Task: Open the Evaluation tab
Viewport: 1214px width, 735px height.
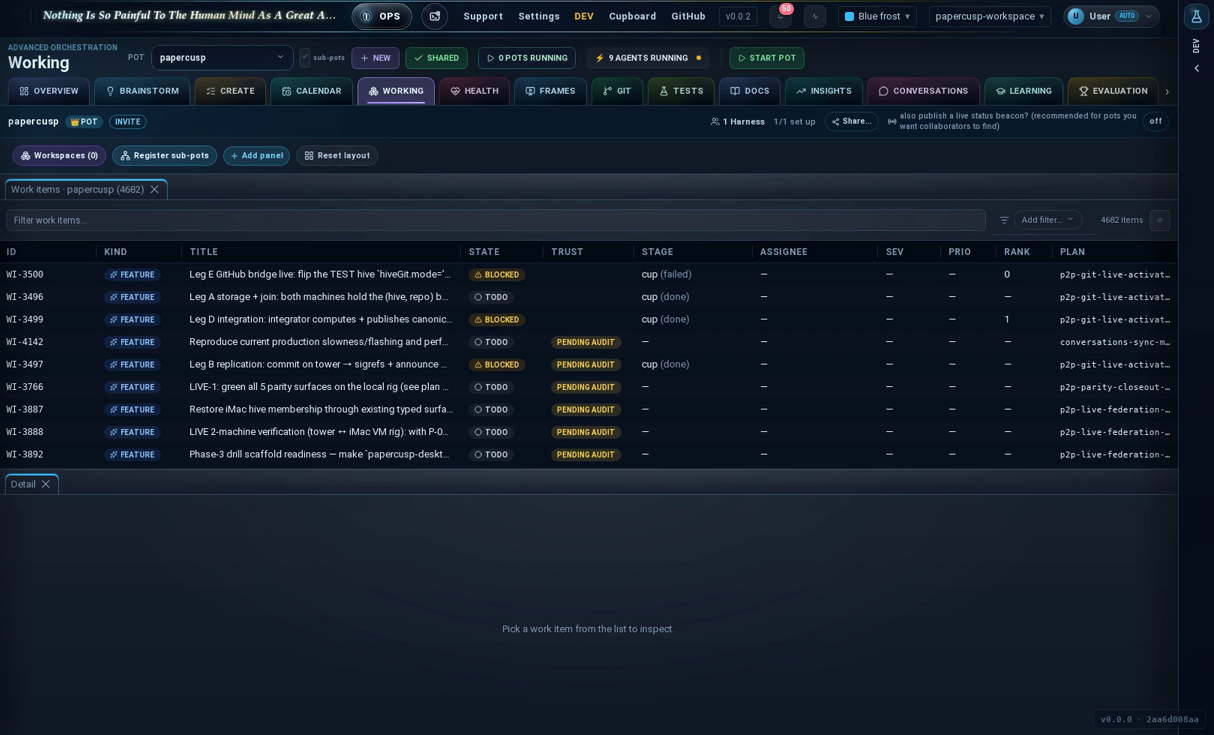Action: (x=1113, y=91)
